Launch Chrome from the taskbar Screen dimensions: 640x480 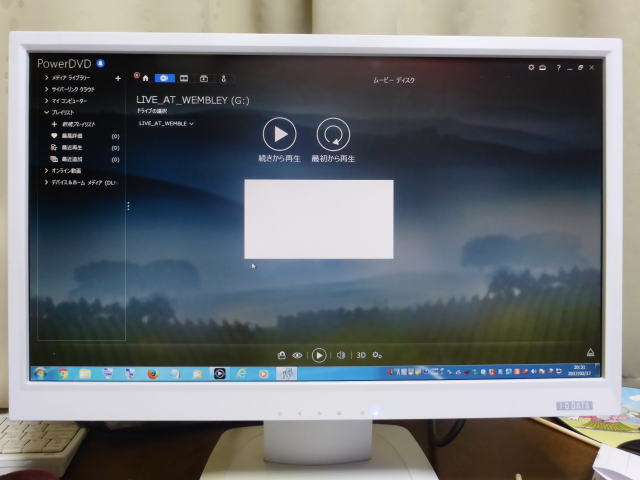tap(63, 373)
